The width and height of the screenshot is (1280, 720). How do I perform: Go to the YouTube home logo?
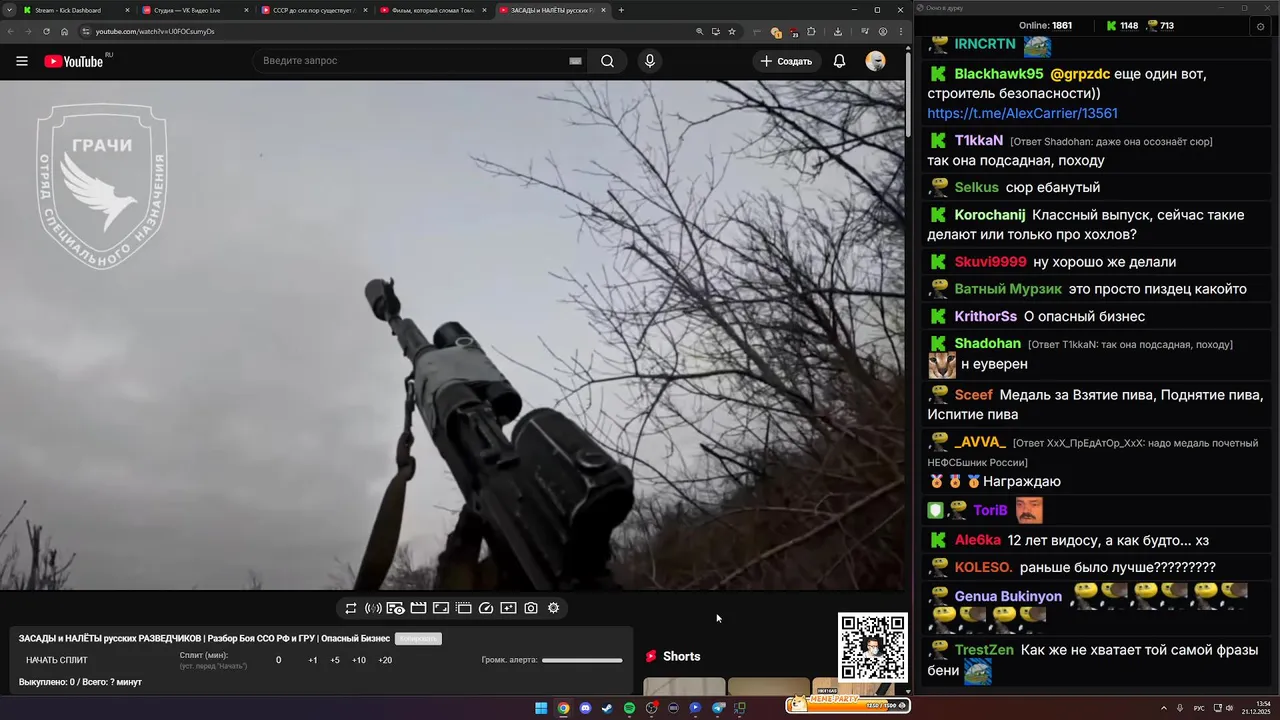74,61
